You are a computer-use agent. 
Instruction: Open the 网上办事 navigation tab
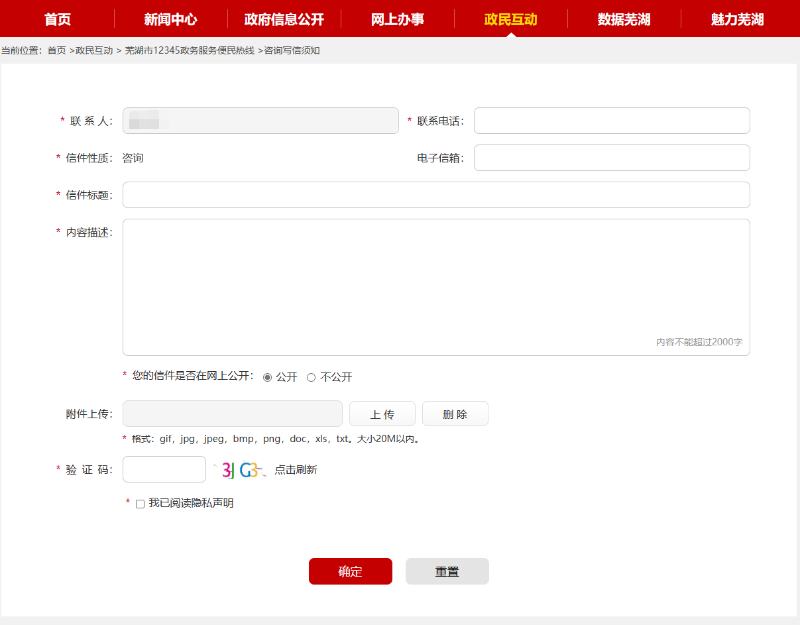pos(397,19)
